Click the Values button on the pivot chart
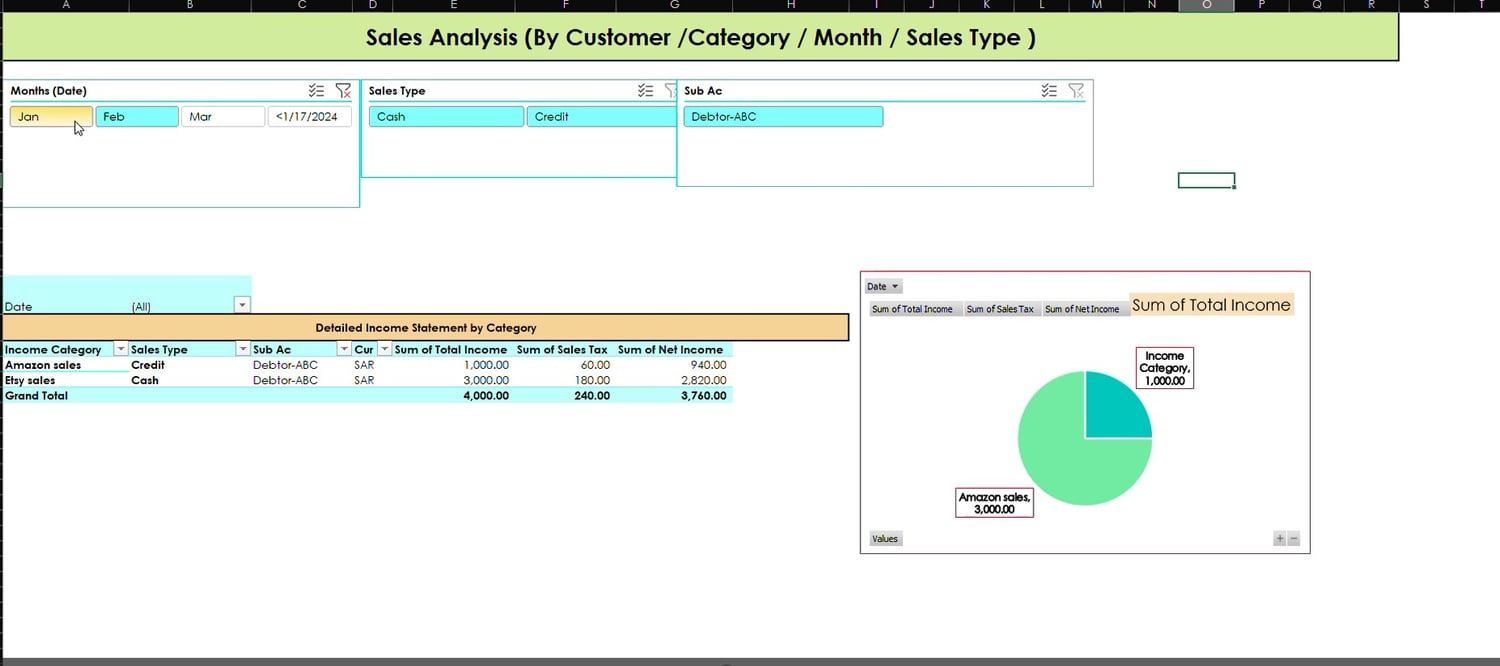 point(885,539)
